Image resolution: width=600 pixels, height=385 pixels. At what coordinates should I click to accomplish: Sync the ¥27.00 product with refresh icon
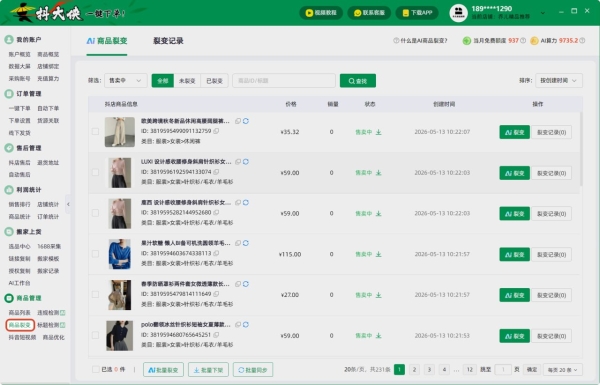(x=246, y=284)
